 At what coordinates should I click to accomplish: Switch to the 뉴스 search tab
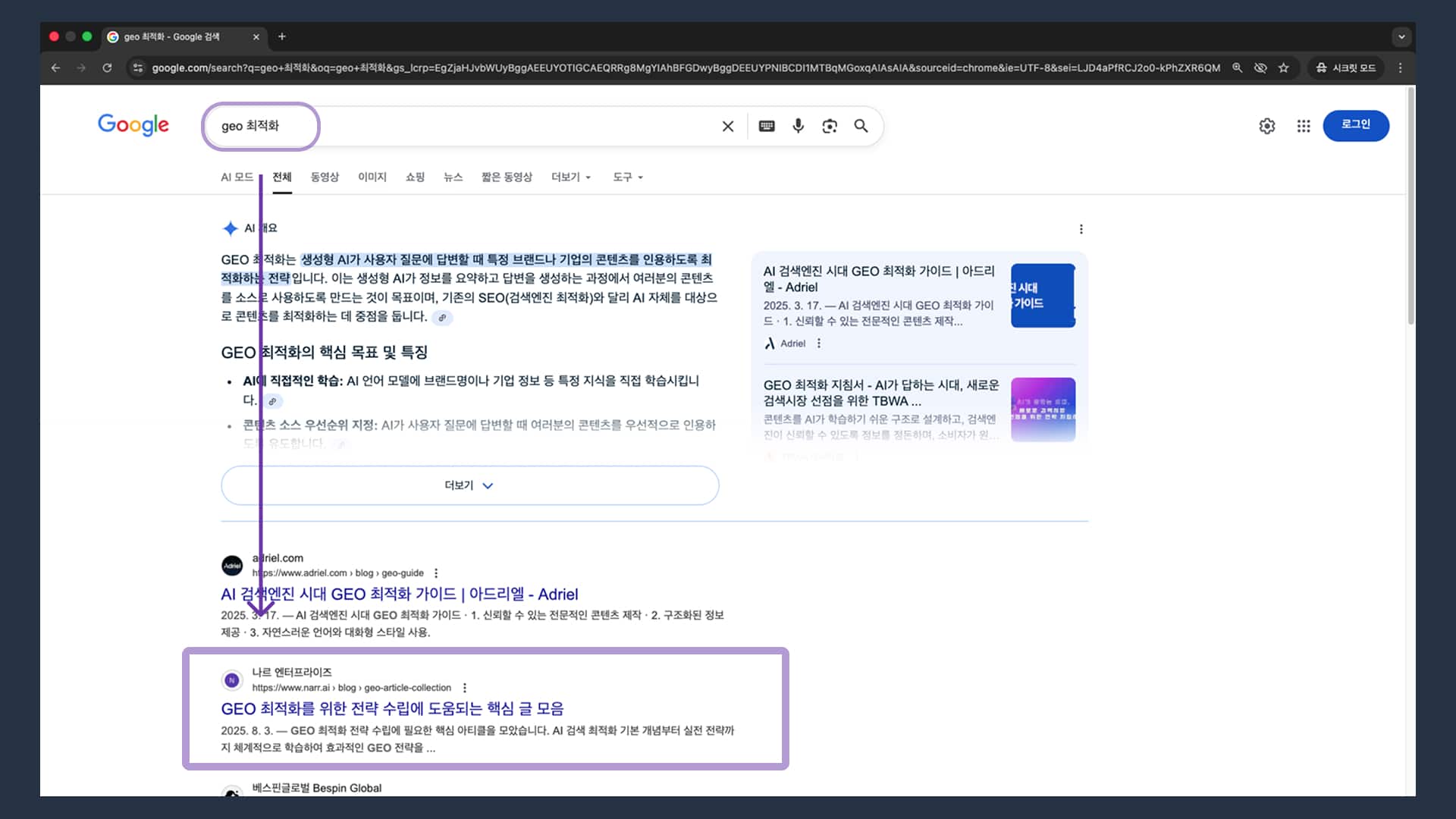(x=453, y=177)
